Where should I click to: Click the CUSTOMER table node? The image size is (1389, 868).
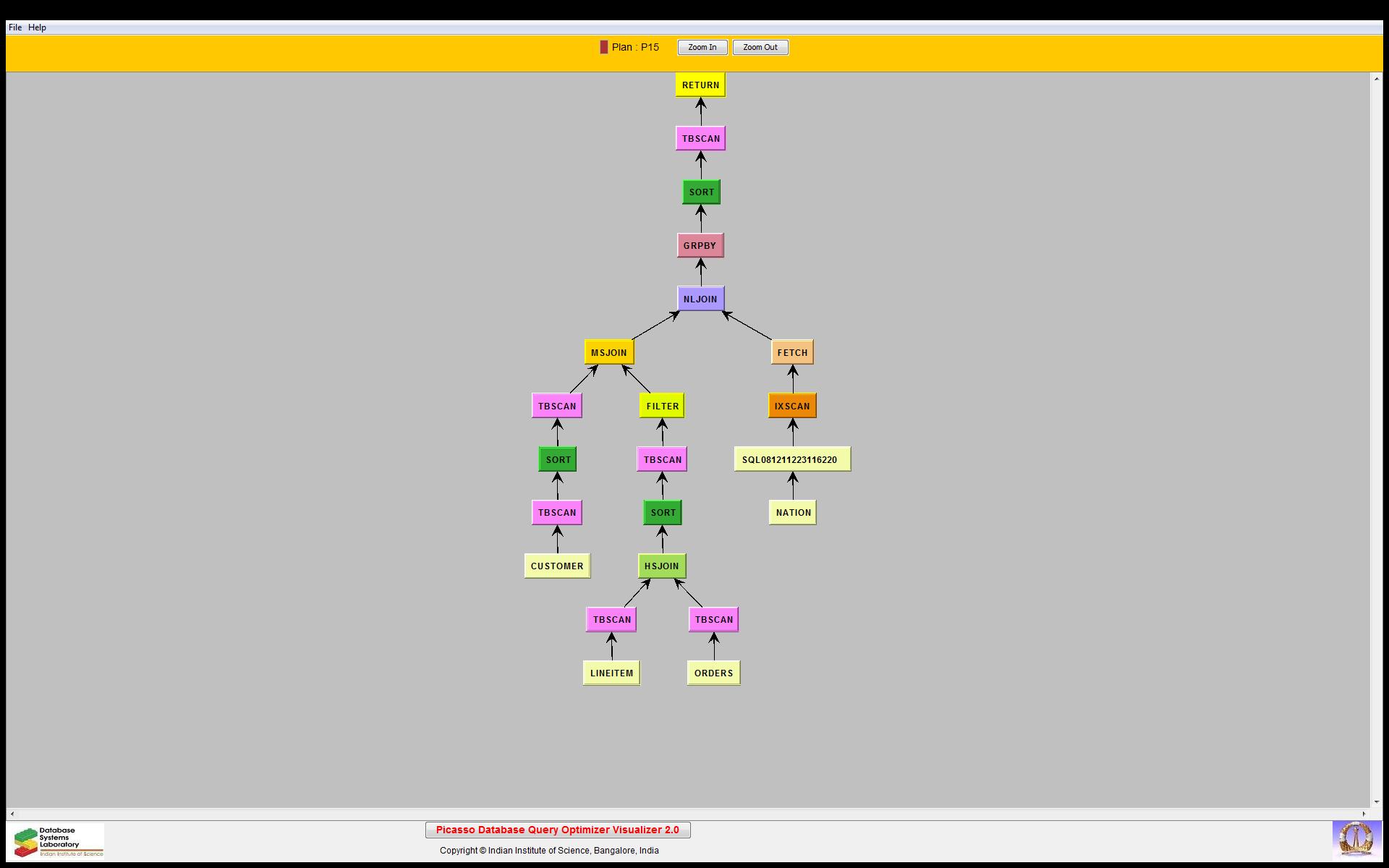tap(556, 566)
